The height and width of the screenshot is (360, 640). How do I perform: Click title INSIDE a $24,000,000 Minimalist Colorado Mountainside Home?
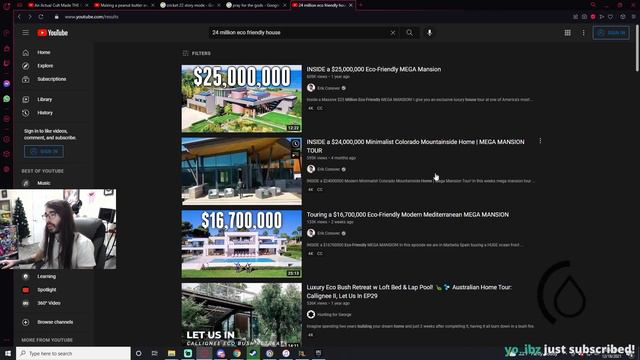(x=416, y=146)
